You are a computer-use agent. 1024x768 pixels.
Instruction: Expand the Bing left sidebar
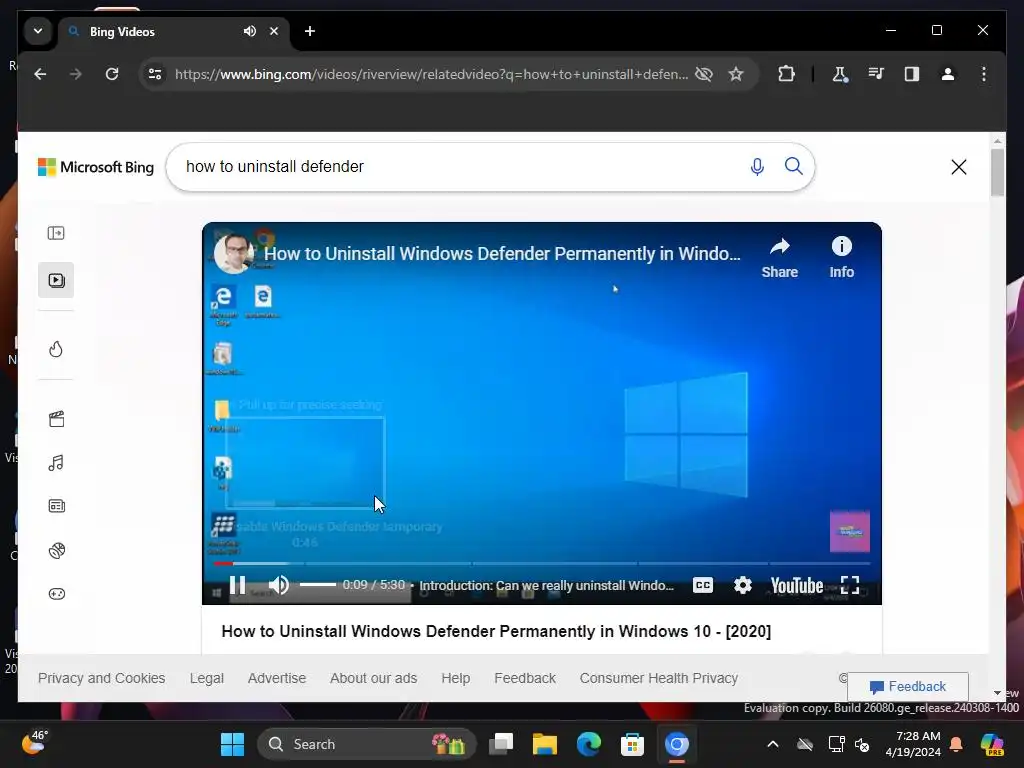pos(56,233)
